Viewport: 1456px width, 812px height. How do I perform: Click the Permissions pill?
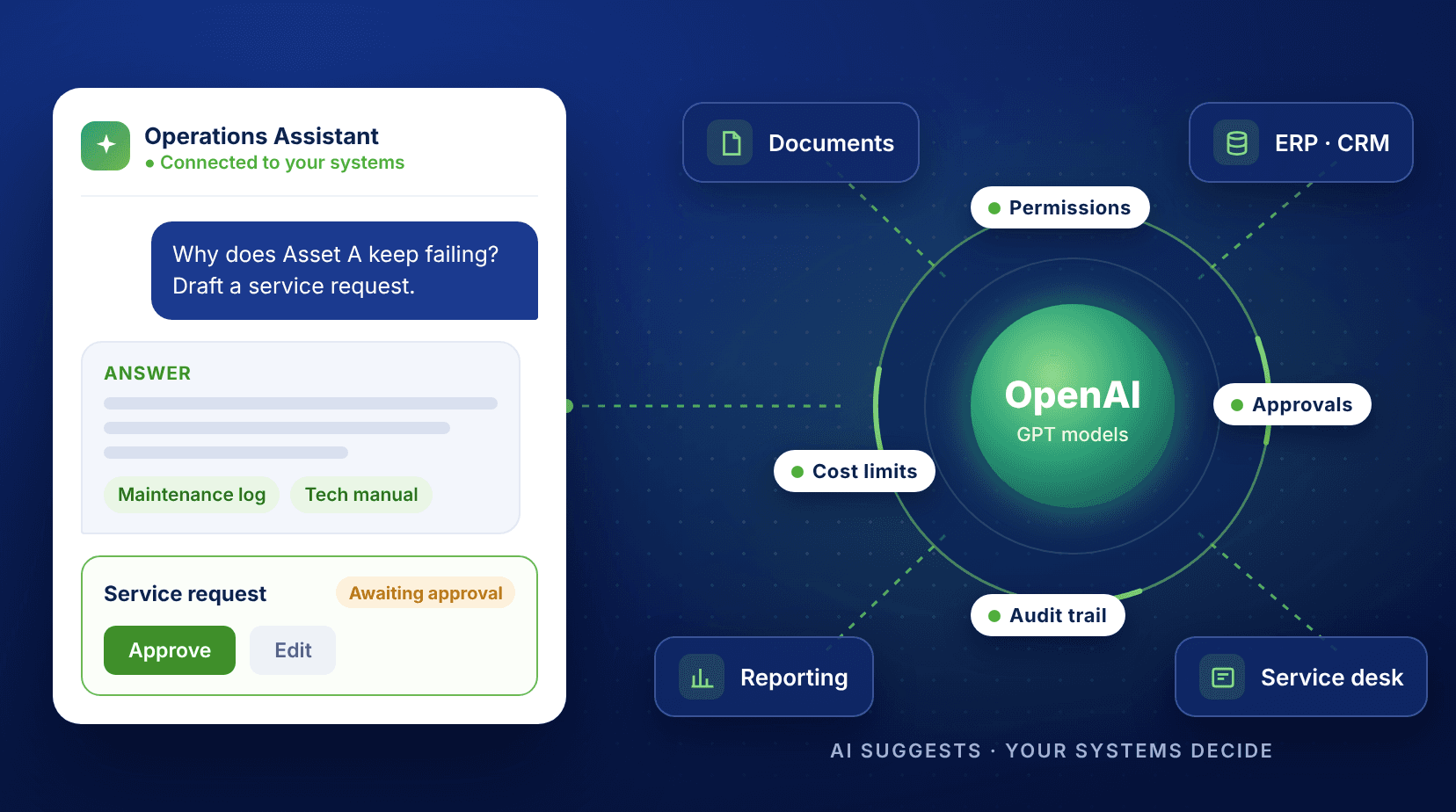1060,207
